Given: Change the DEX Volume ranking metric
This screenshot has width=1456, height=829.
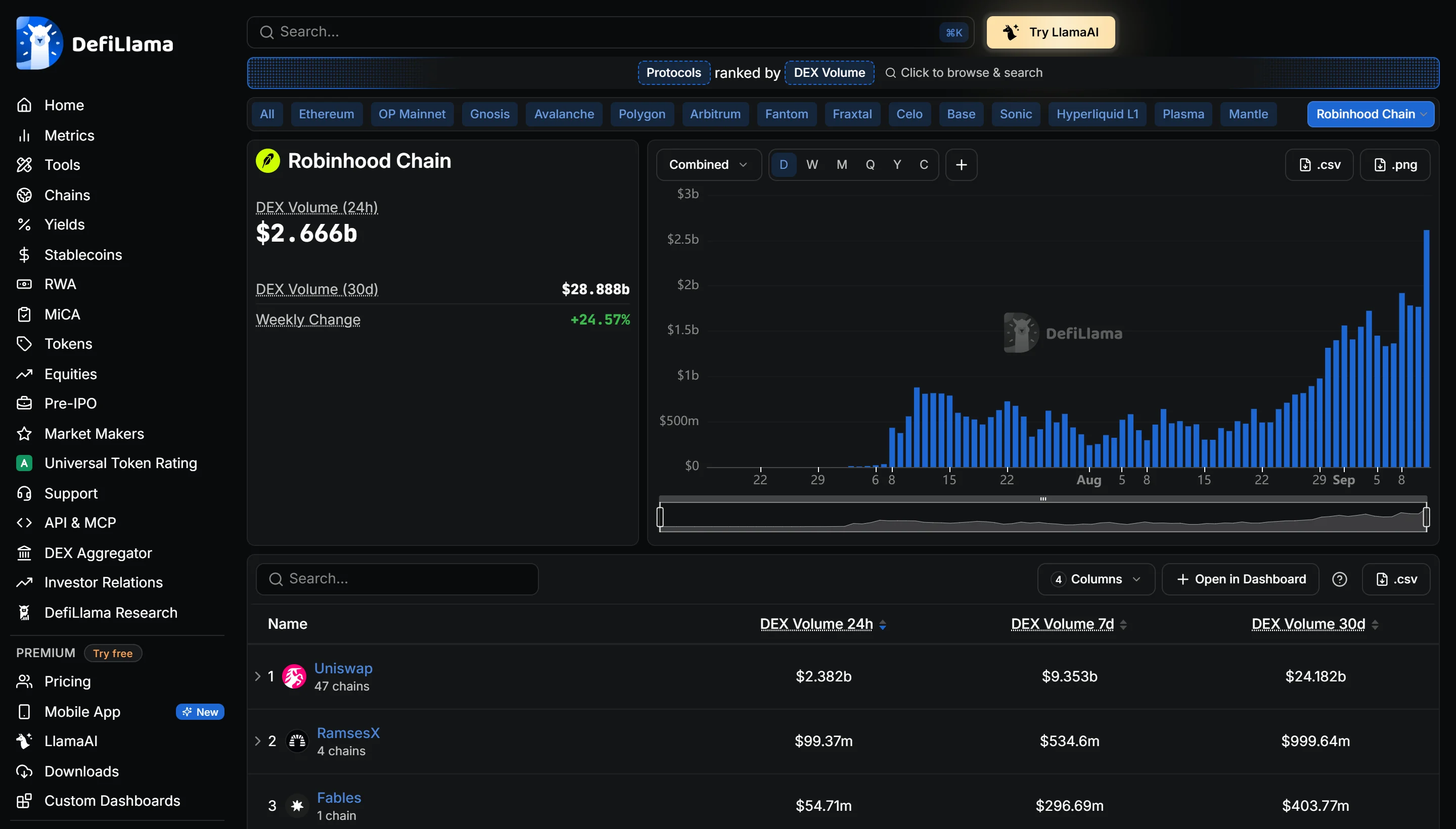Looking at the screenshot, I should tap(829, 73).
